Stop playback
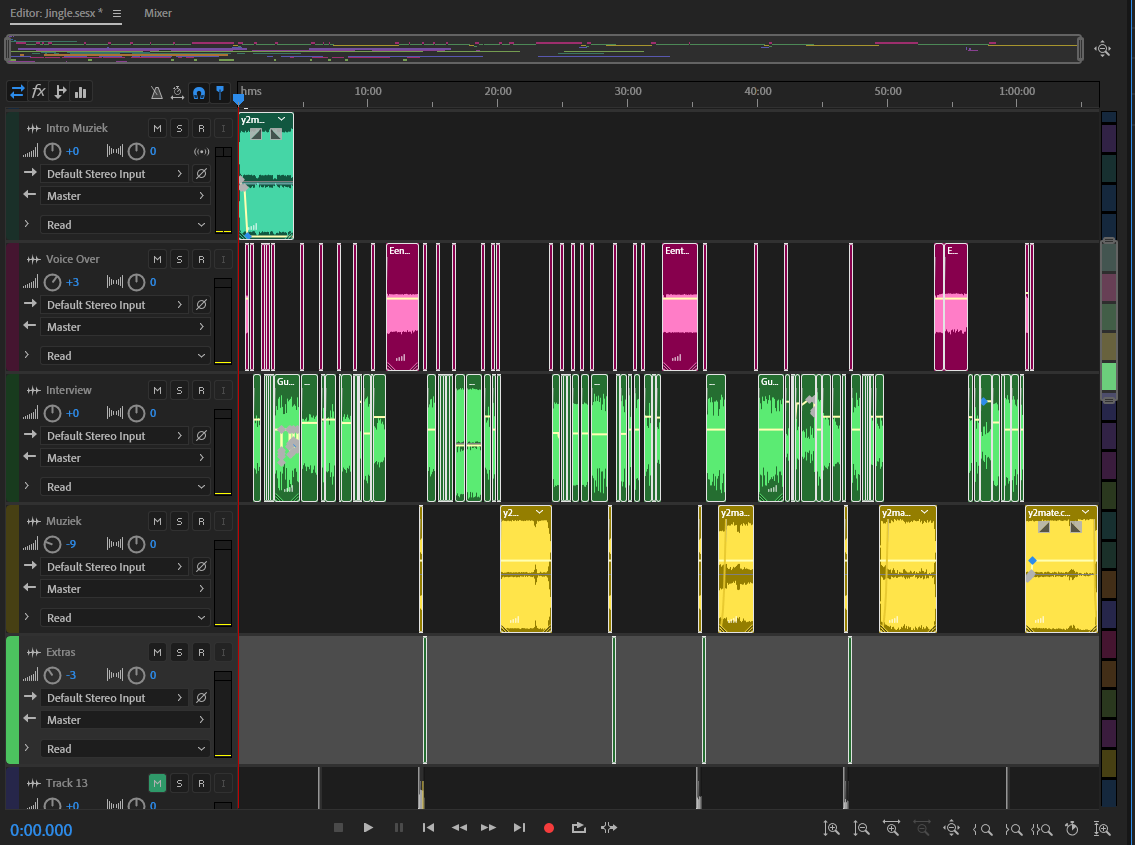This screenshot has width=1135, height=845. 338,828
